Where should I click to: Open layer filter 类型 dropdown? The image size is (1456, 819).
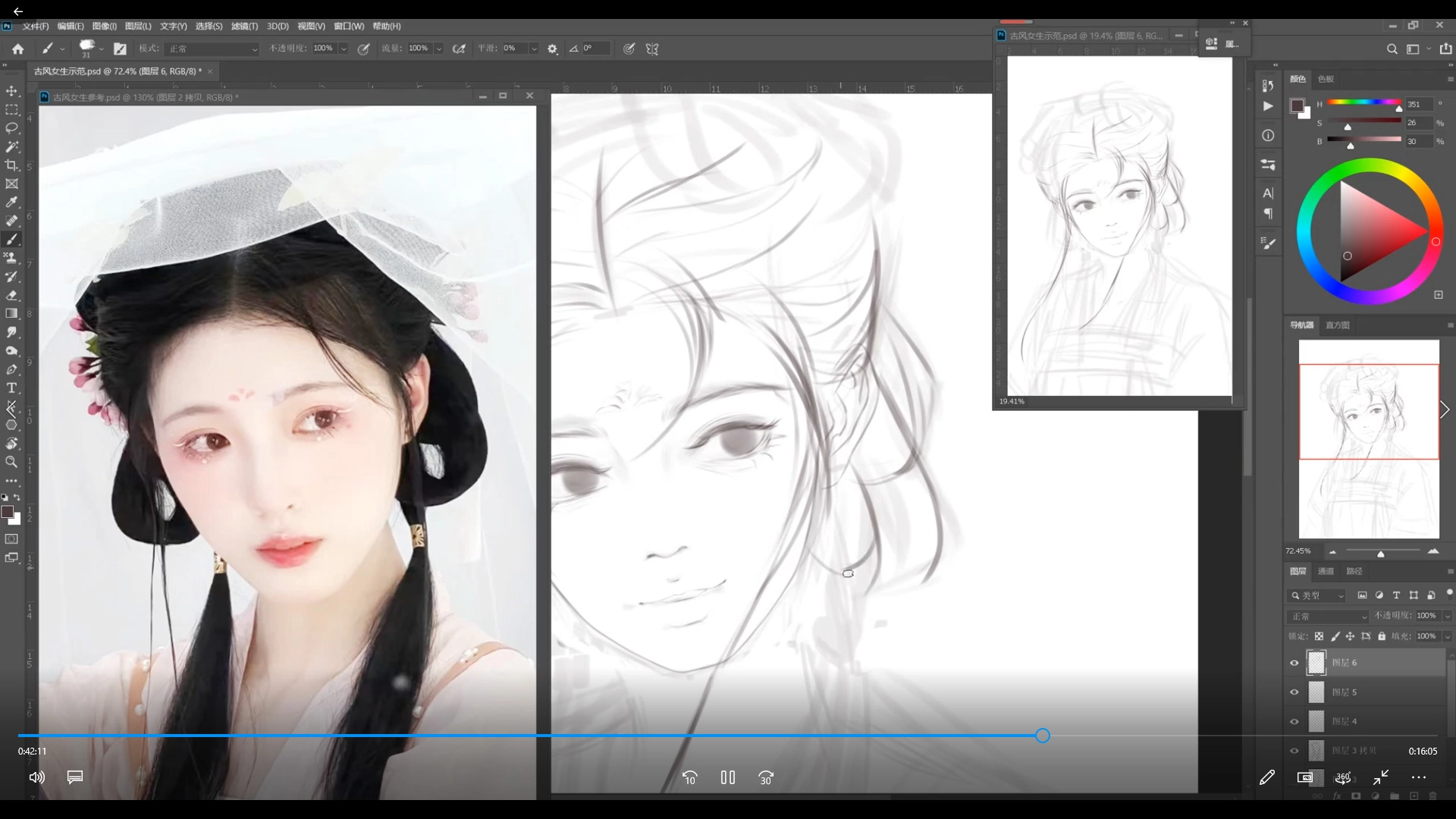tap(1317, 595)
